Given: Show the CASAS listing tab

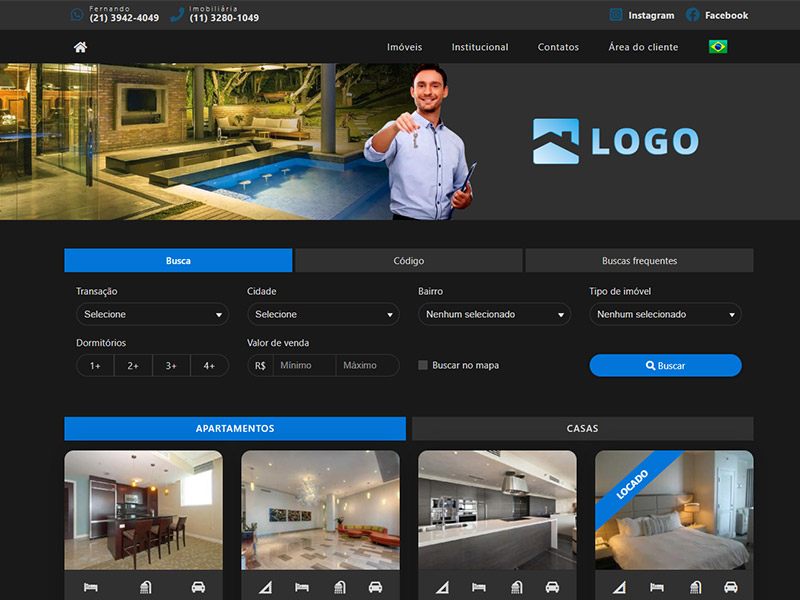Looking at the screenshot, I should point(583,429).
